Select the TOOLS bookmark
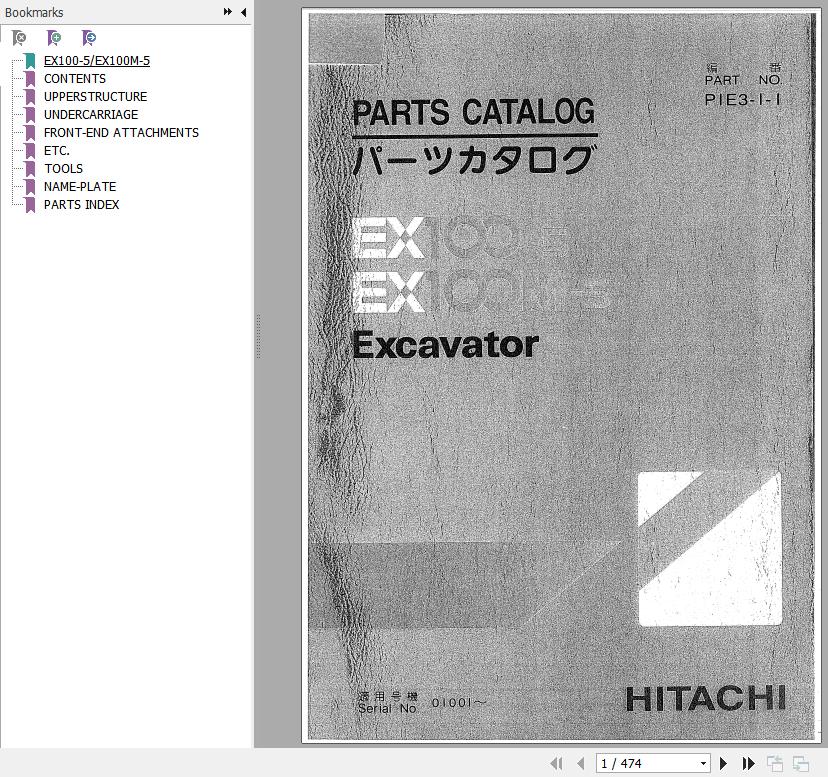Viewport: 828px width, 777px height. 63,168
